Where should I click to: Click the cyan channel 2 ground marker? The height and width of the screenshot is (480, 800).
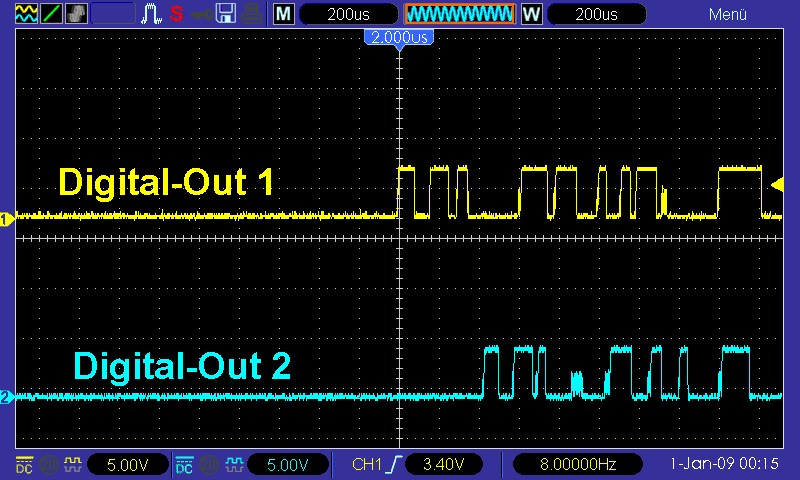tap(7, 397)
